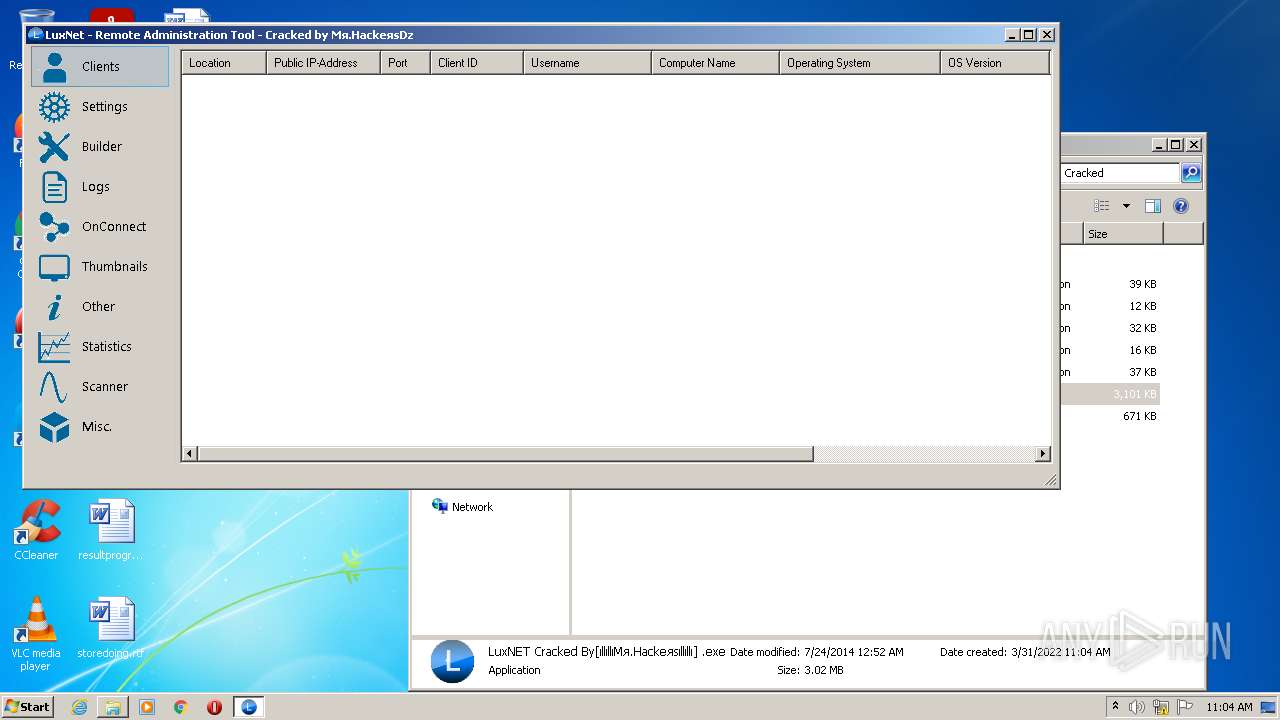Change view icon in Explorer window
Image resolution: width=1280 pixels, height=720 pixels.
[x=1102, y=206]
